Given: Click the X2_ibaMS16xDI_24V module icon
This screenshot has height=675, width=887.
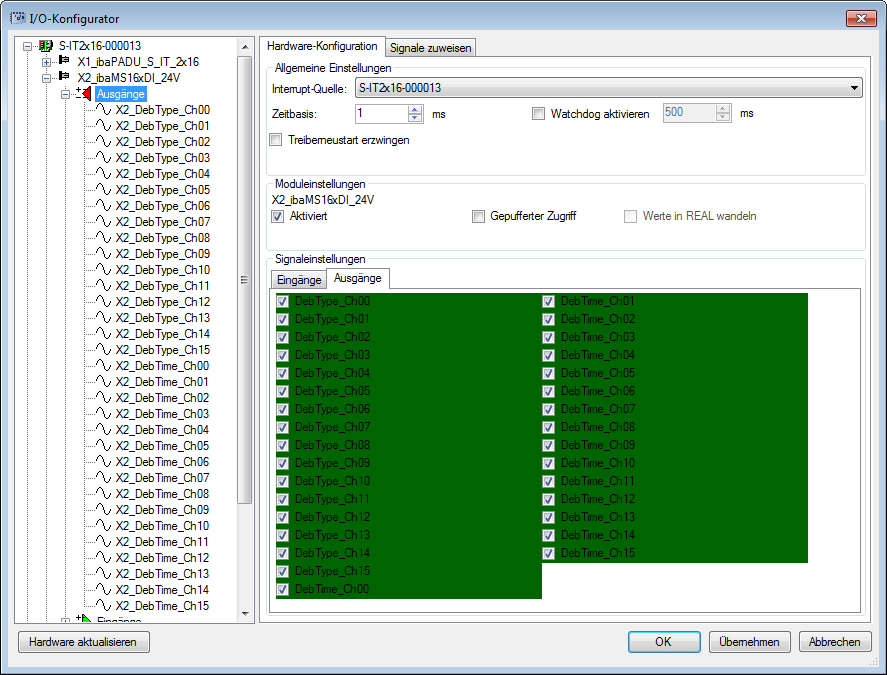Looking at the screenshot, I should point(65,78).
